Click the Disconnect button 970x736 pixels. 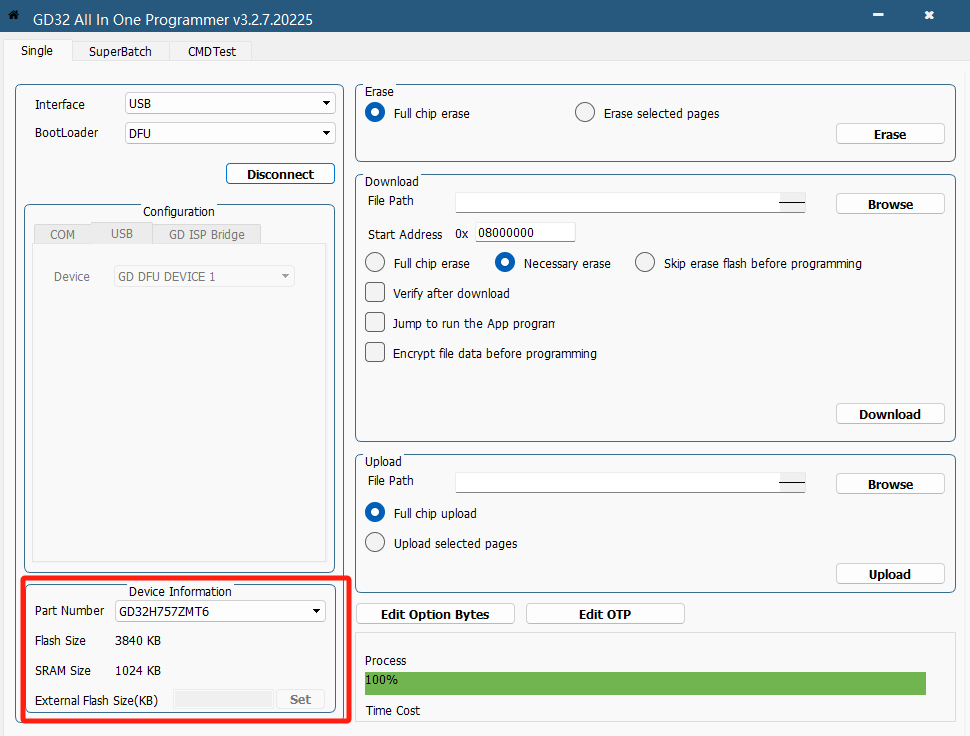pyautogui.click(x=280, y=174)
